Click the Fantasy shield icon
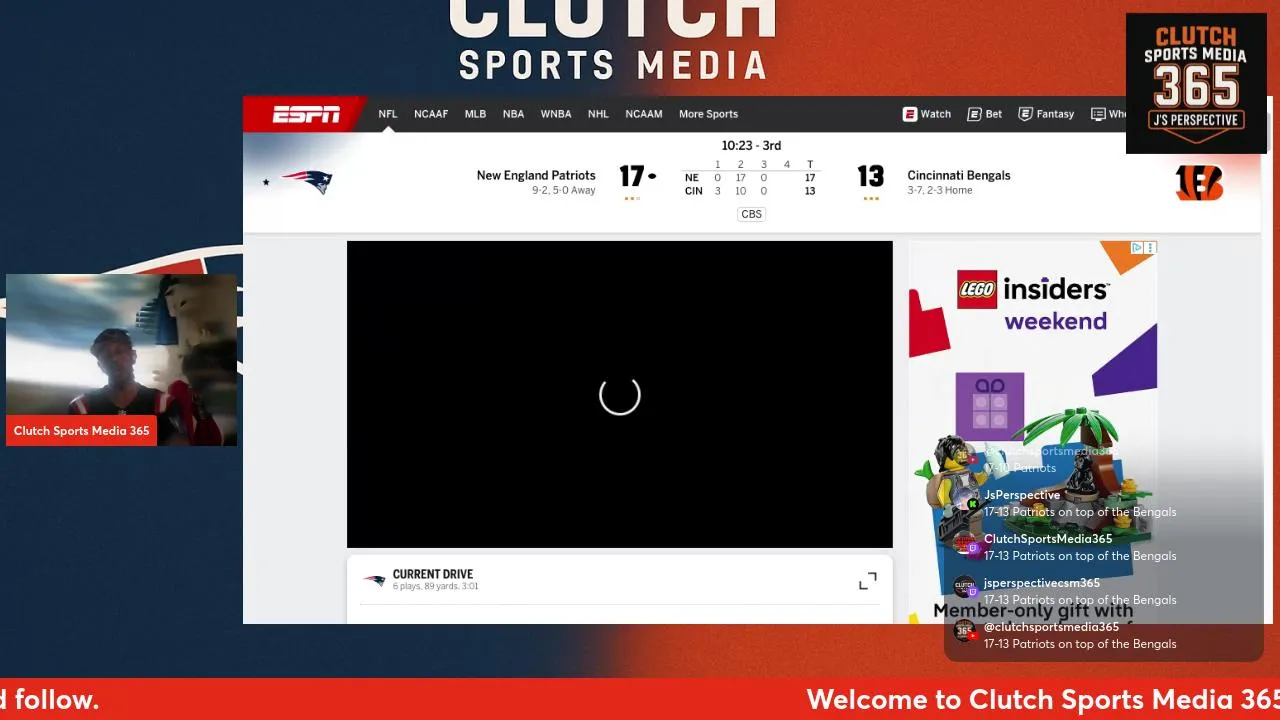The width and height of the screenshot is (1280, 720). (x=1025, y=114)
